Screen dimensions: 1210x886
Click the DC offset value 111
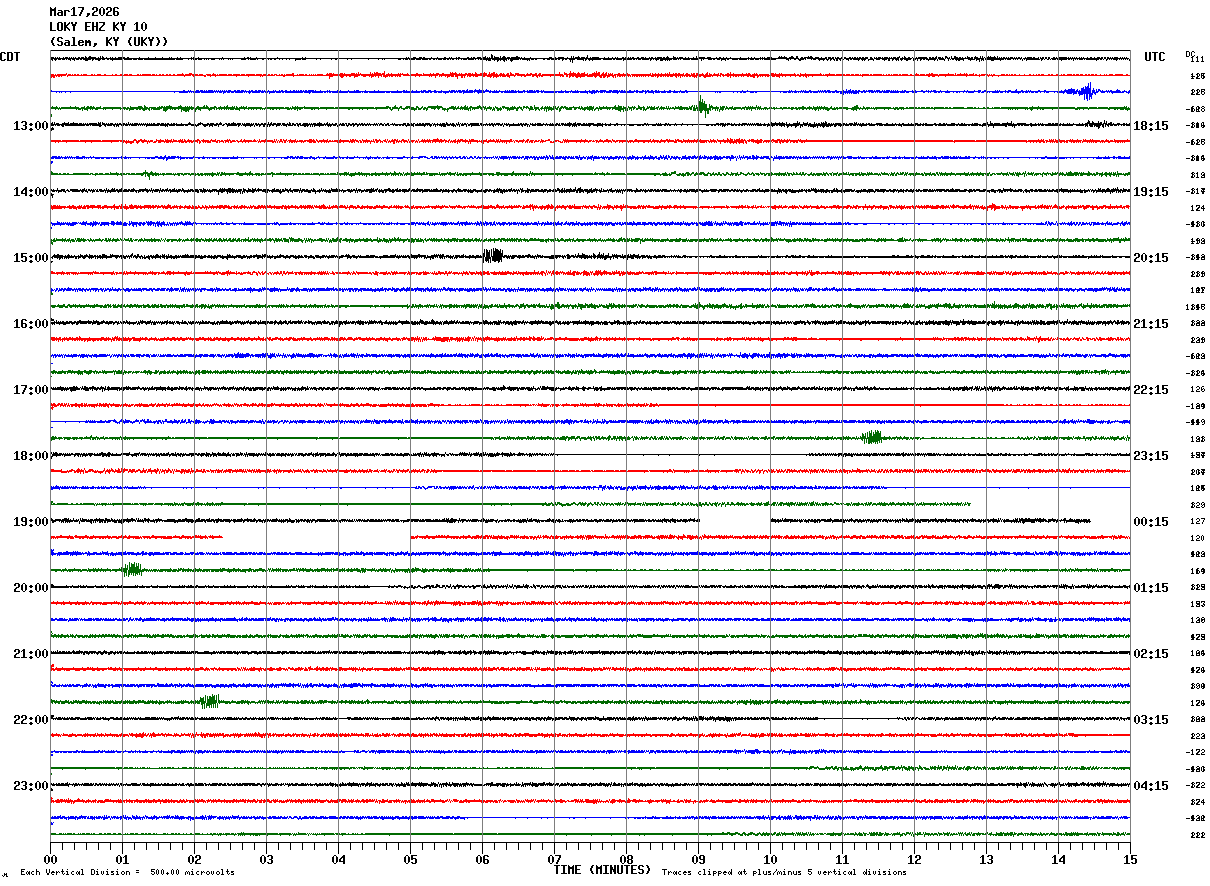pos(1198,60)
